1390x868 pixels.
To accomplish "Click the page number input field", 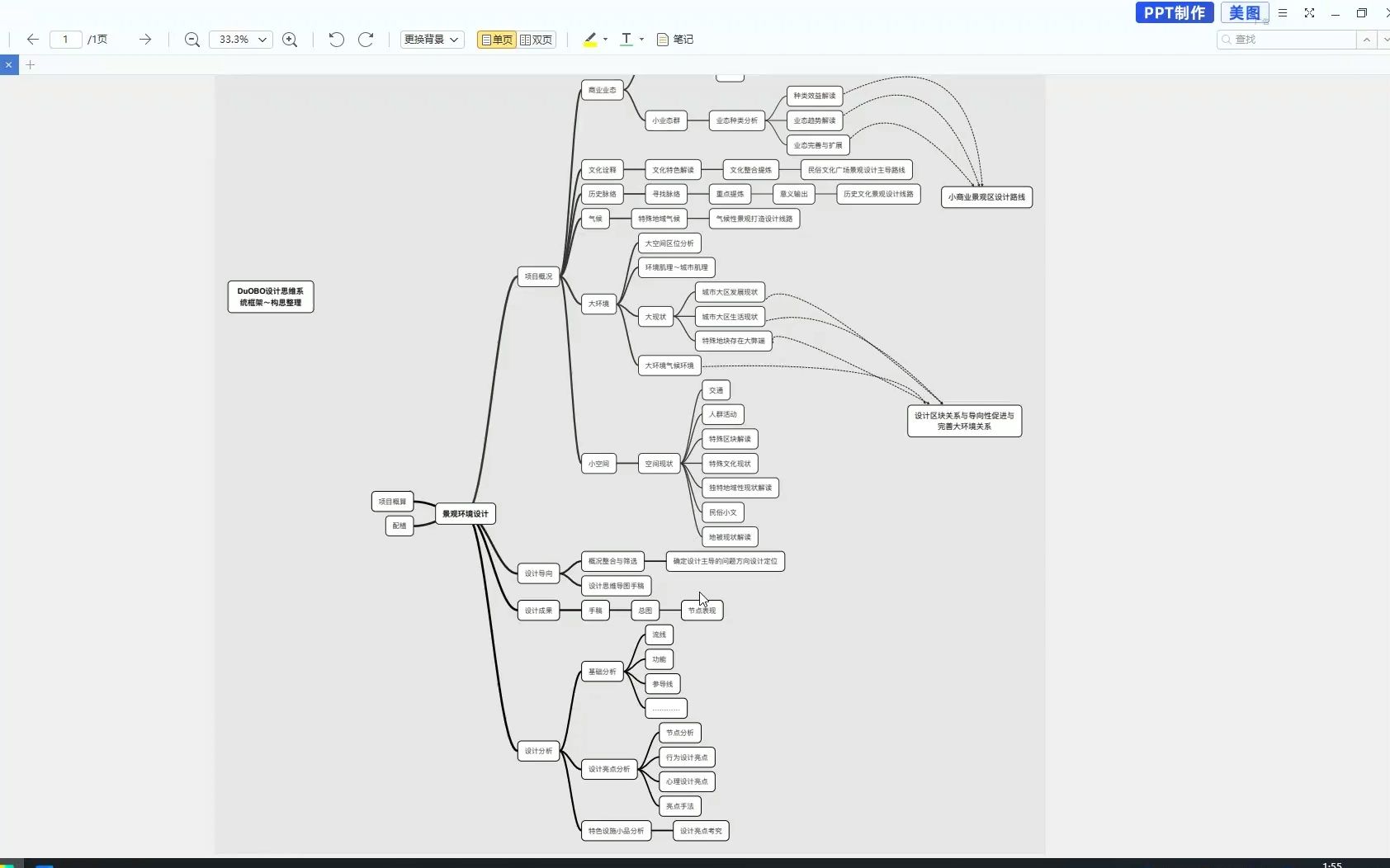I will pyautogui.click(x=66, y=39).
